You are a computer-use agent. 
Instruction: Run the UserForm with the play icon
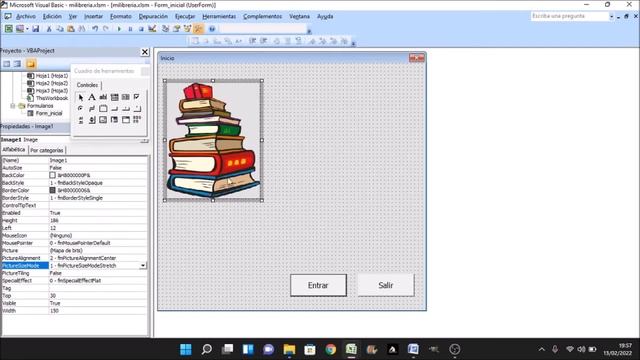coord(119,29)
